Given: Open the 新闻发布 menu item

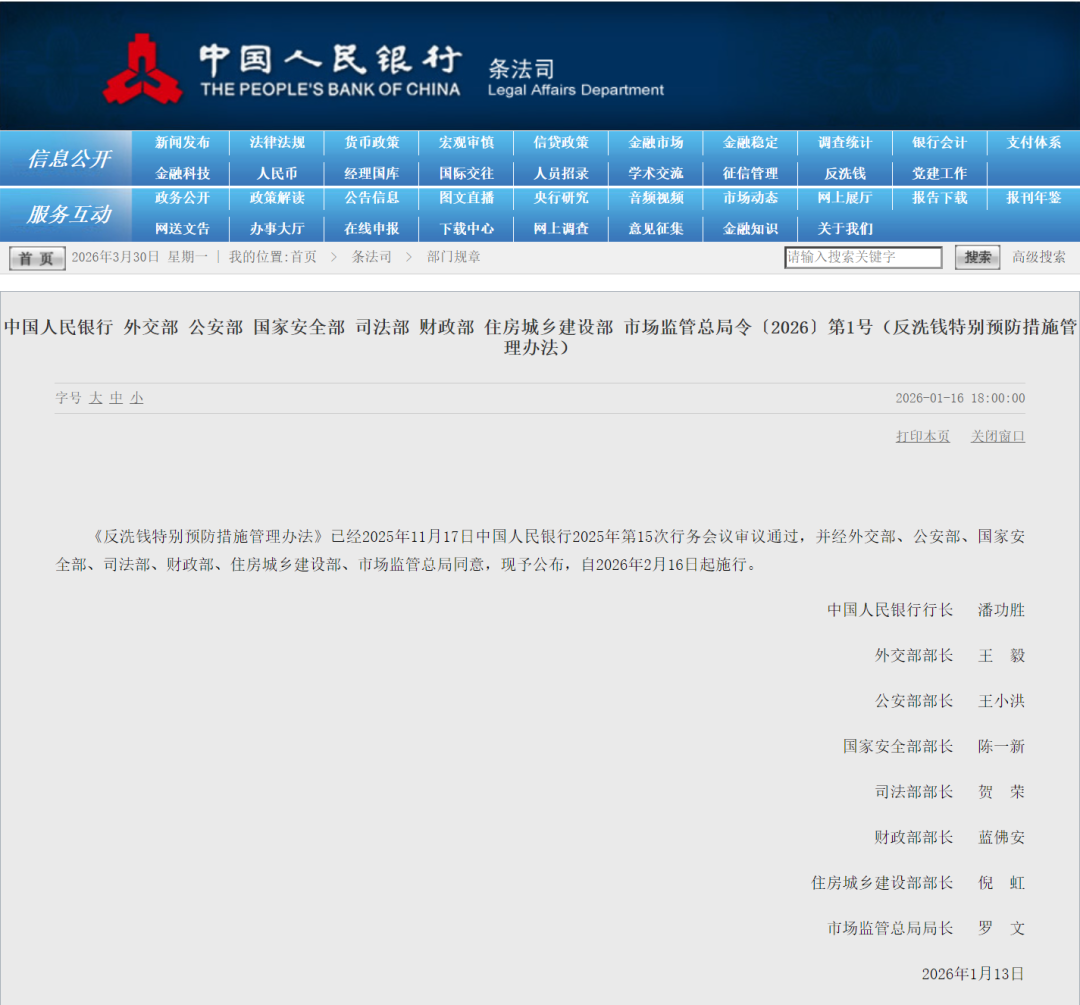Looking at the screenshot, I should [182, 143].
